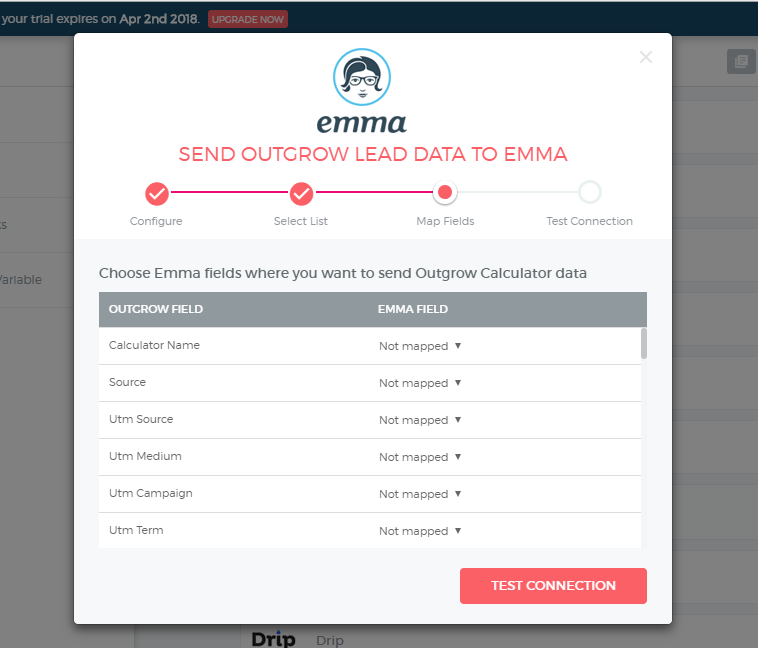This screenshot has height=648, width=758.
Task: Click the emma wordmark text
Action: (x=362, y=124)
